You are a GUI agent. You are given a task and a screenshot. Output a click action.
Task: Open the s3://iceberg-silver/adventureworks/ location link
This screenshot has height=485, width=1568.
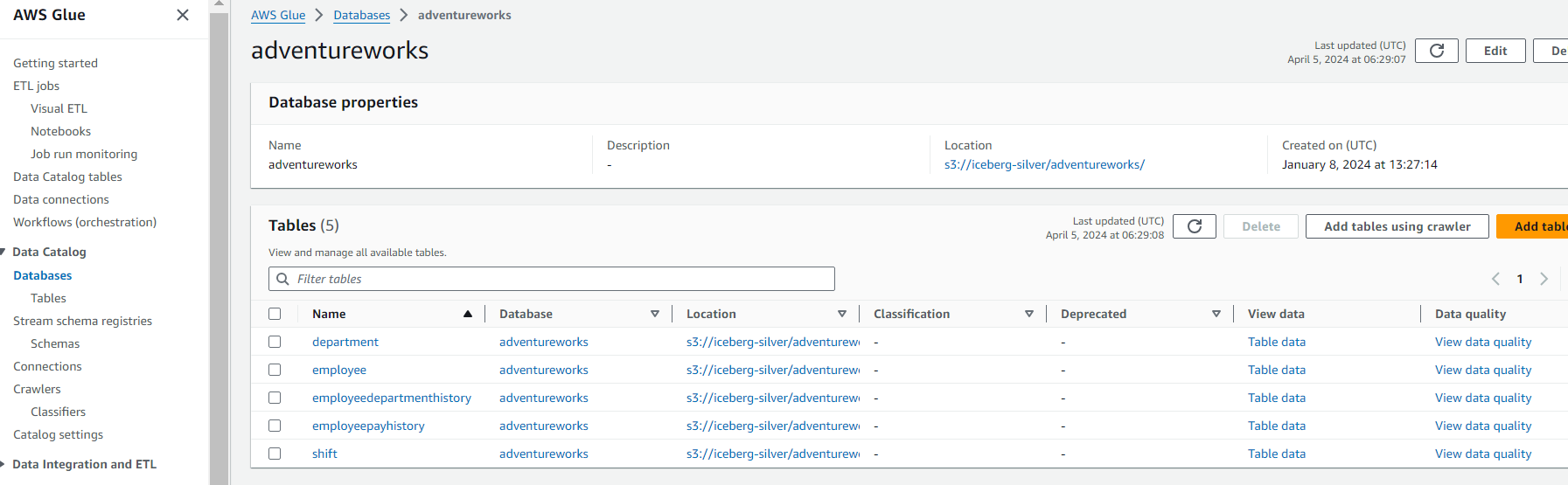point(1044,164)
